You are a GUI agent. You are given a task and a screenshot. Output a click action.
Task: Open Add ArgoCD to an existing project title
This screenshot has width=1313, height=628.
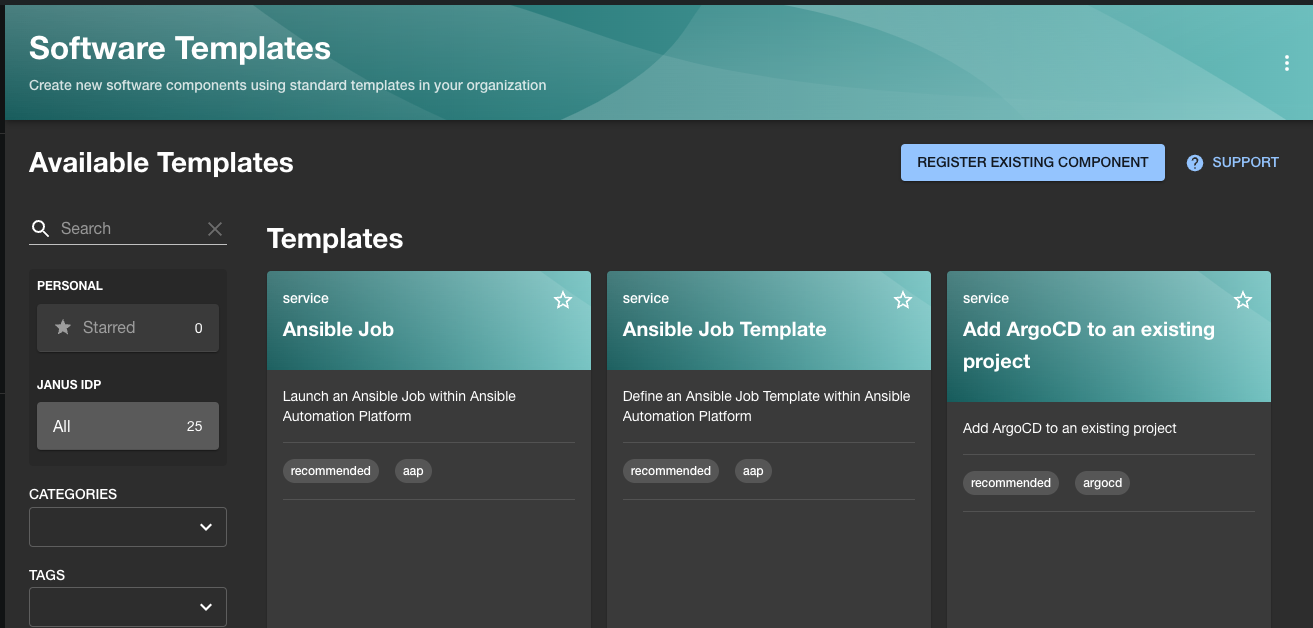[x=1089, y=345]
